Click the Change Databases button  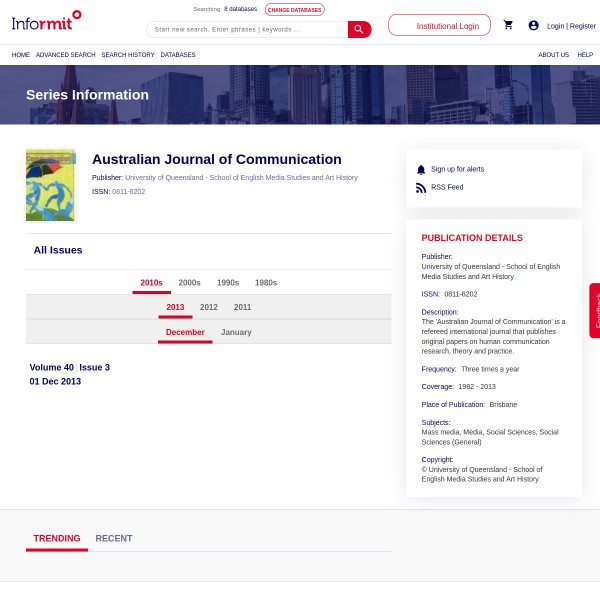294,9
